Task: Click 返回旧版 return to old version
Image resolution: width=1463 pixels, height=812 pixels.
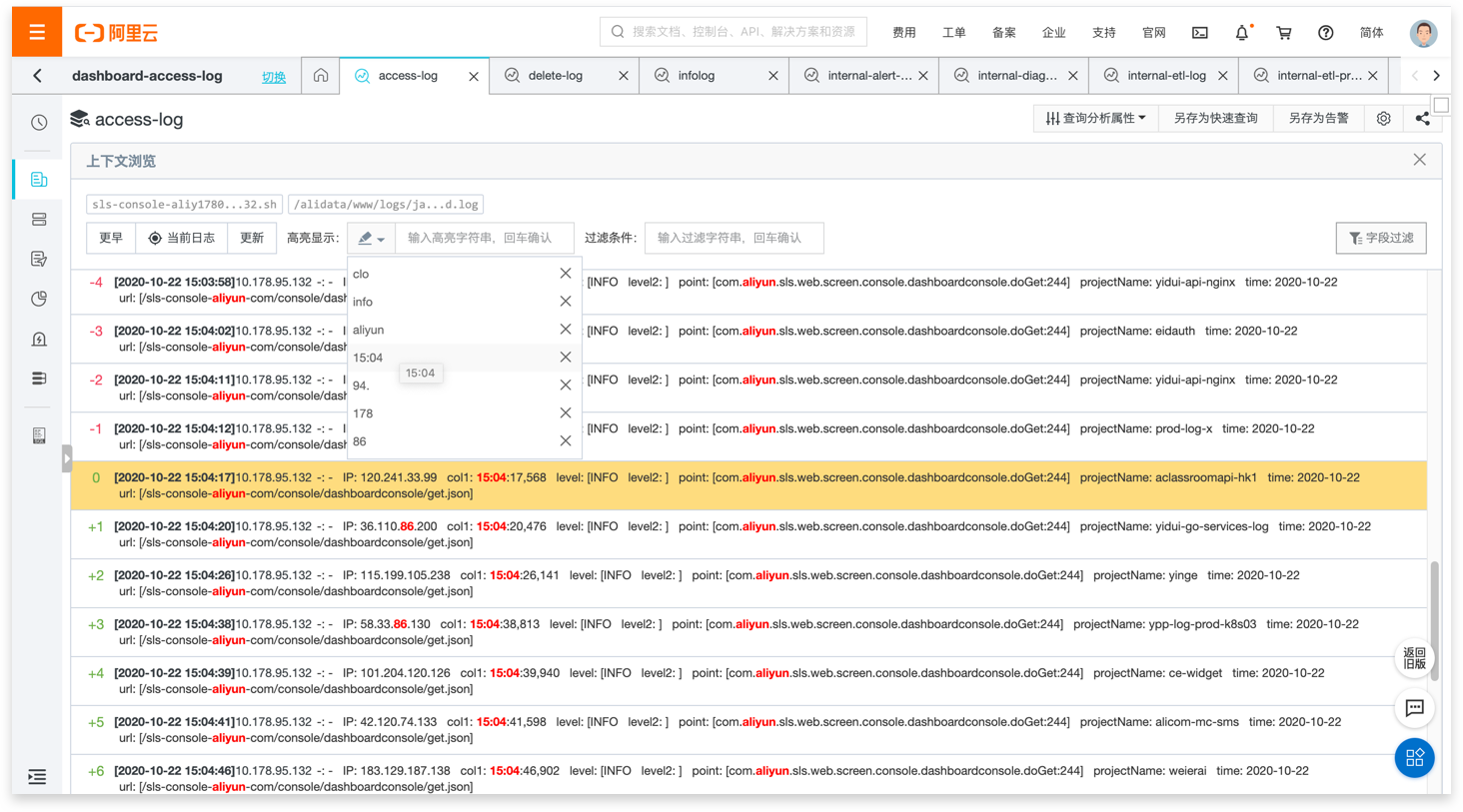Action: [1415, 658]
